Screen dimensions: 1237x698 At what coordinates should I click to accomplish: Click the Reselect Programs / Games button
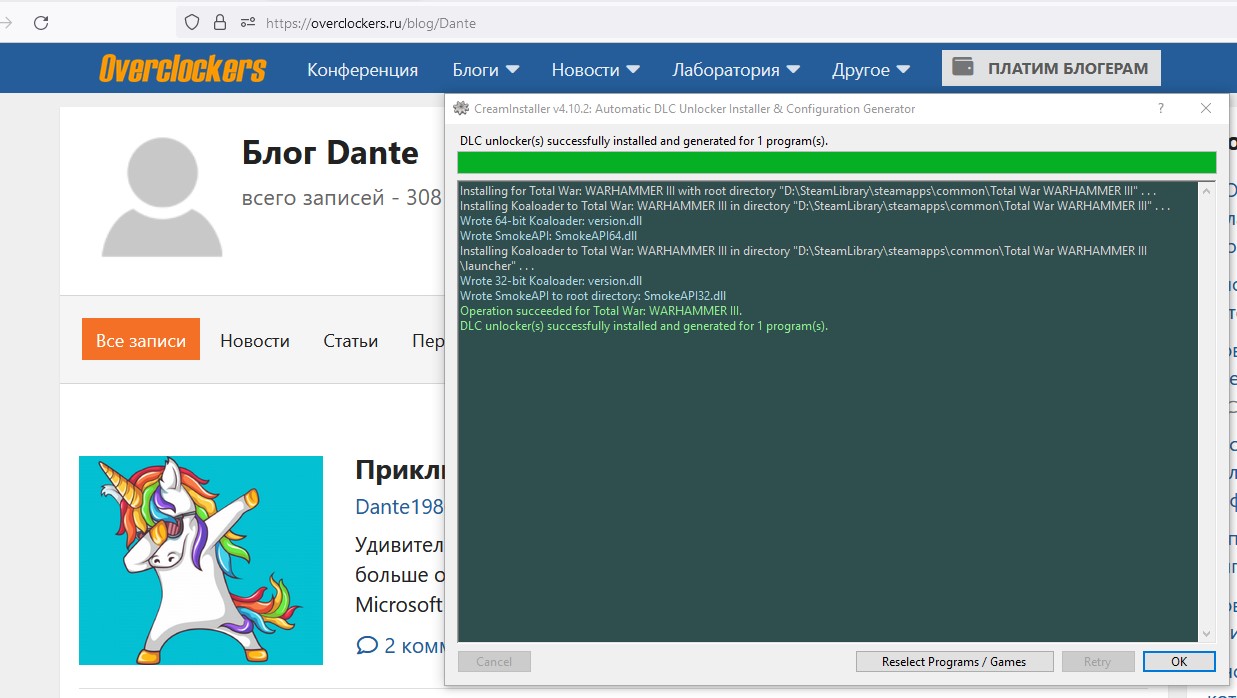point(954,662)
